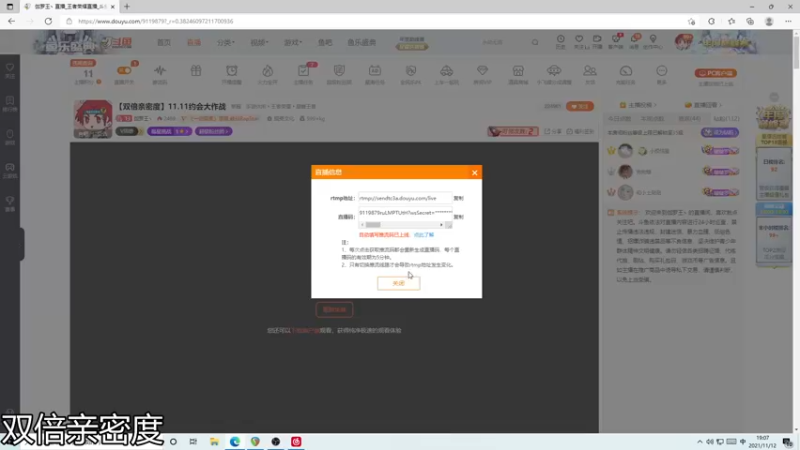Click the PC client download button

pos(715,73)
